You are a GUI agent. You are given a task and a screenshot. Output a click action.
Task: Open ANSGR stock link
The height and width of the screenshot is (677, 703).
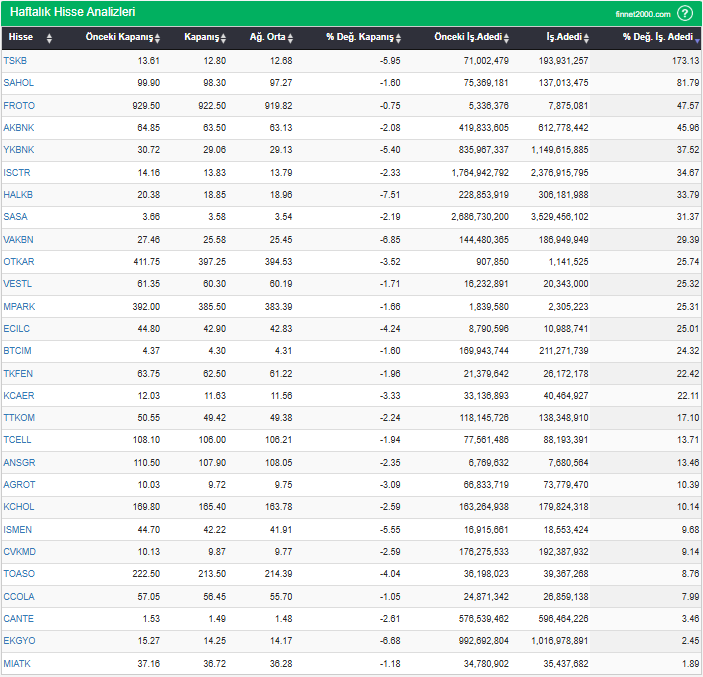(x=19, y=462)
